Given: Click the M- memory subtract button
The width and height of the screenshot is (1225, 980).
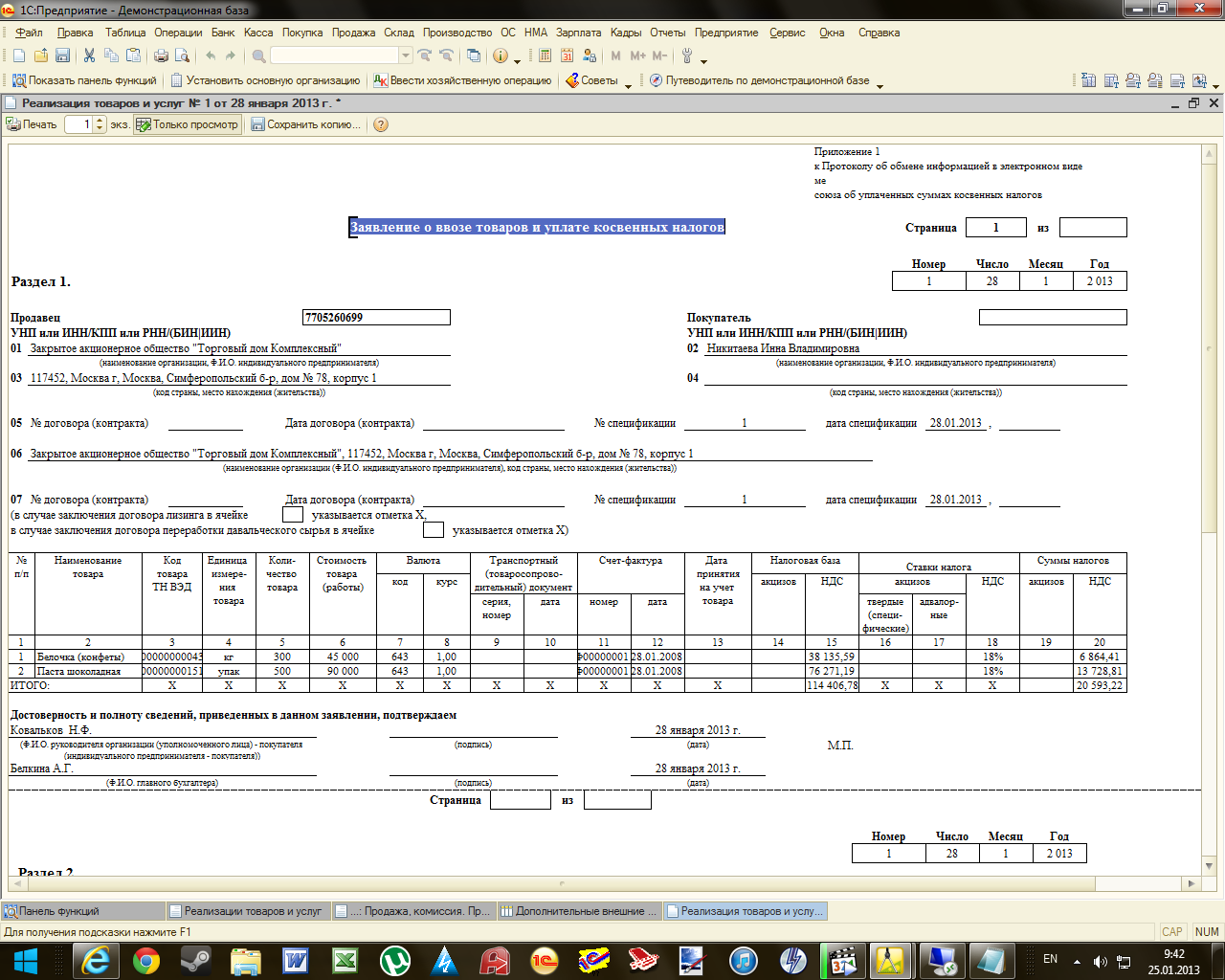Looking at the screenshot, I should coord(659,56).
